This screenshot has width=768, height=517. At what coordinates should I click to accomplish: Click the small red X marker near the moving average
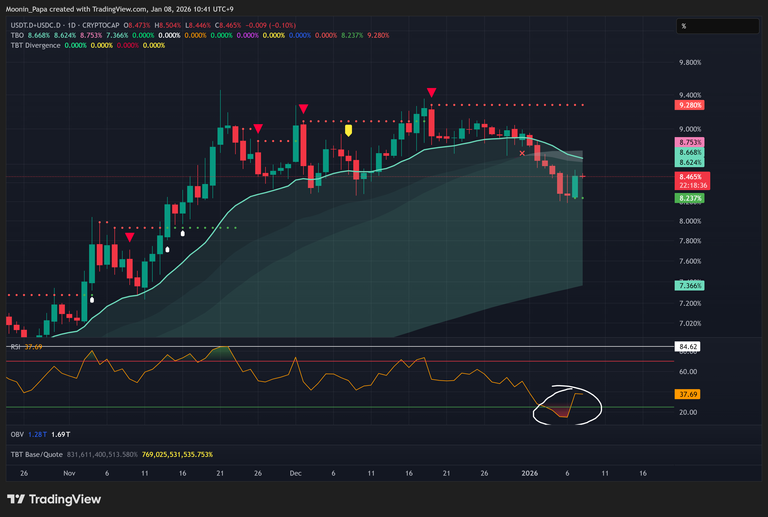522,153
